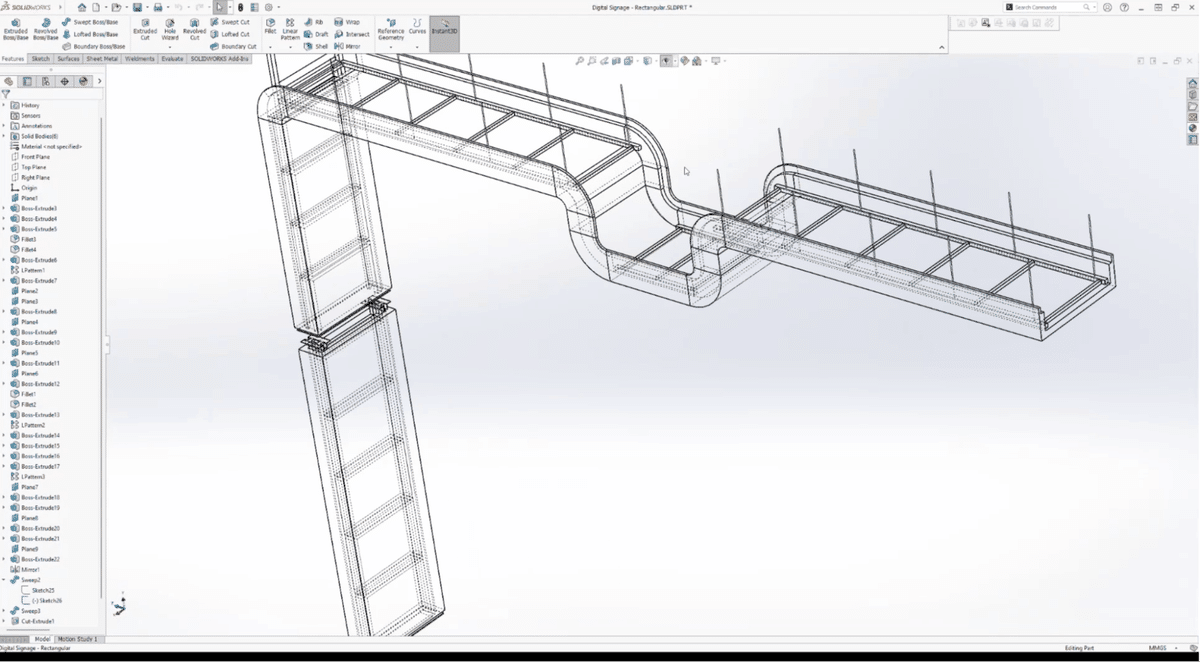The image size is (1200, 662).
Task: Switch to the Weldments tab
Action: (140, 59)
